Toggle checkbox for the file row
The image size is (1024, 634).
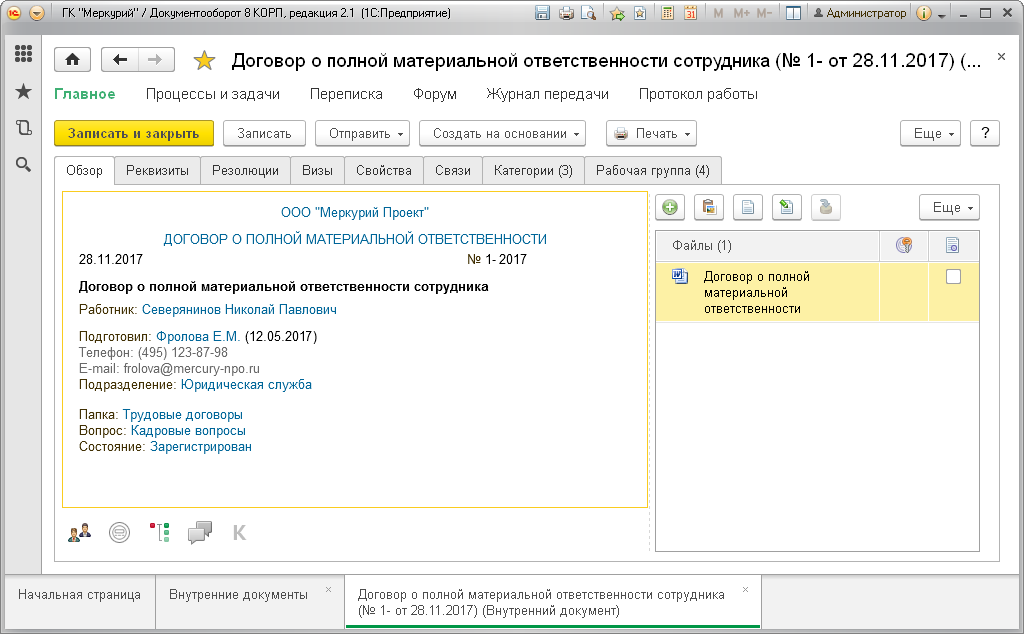coord(953,277)
